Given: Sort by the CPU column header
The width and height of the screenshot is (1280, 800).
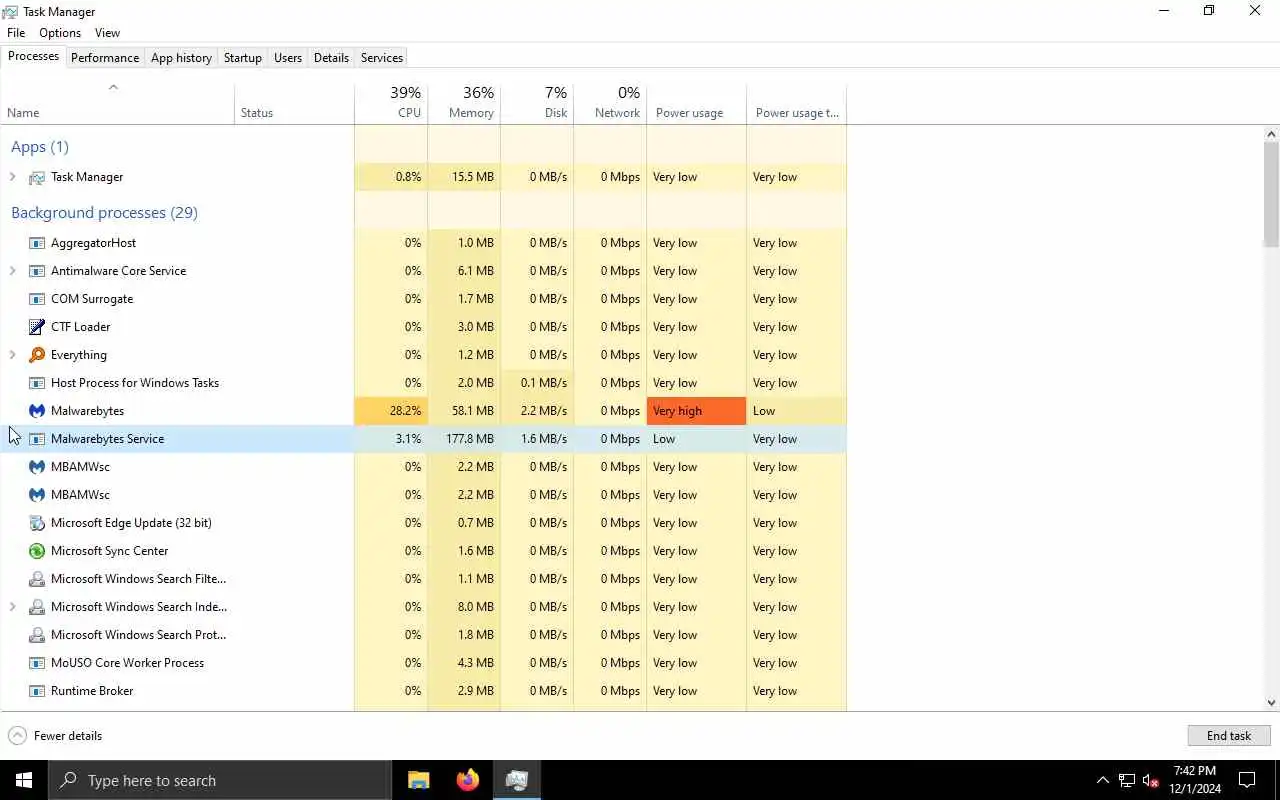Looking at the screenshot, I should [391, 103].
